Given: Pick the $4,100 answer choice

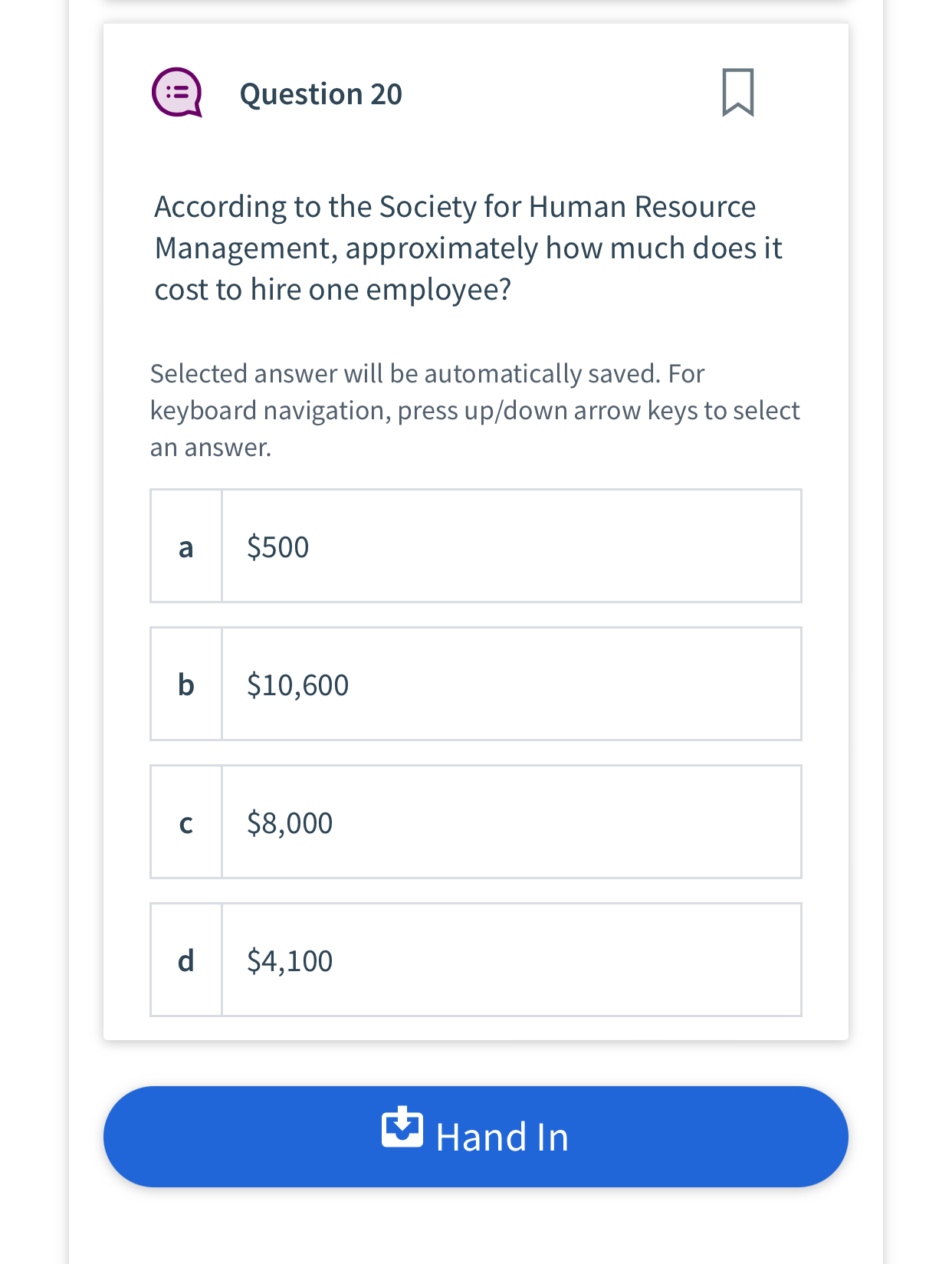Looking at the screenshot, I should coord(290,961).
